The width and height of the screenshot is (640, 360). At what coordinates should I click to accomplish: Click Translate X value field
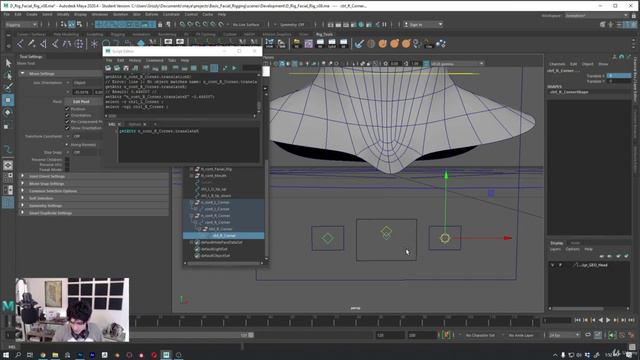tap(619, 76)
